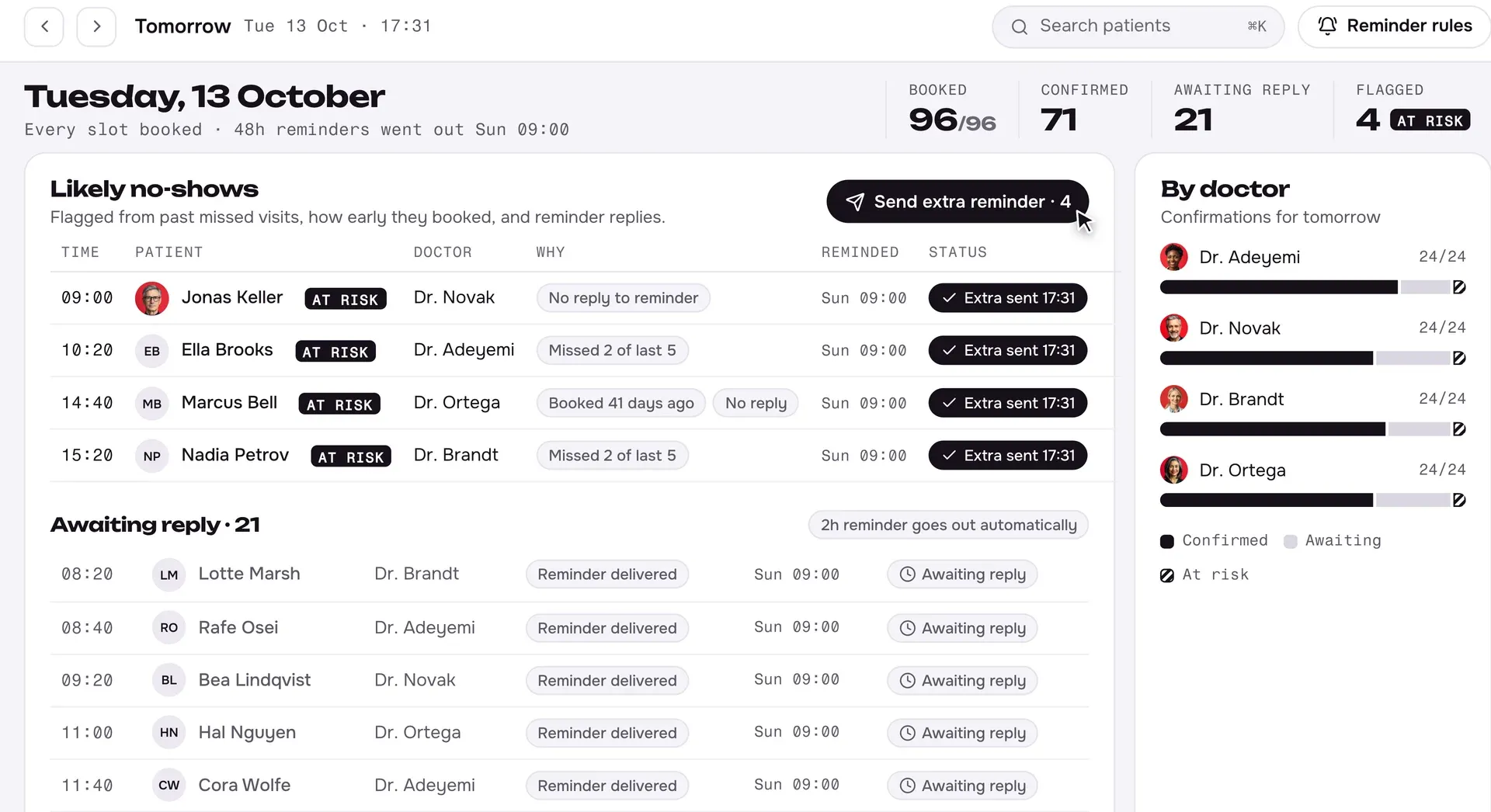Screen dimensions: 1491x812
Task: Click Awaiting reply status for Lotte Marsh
Action: pyautogui.click(x=962, y=574)
